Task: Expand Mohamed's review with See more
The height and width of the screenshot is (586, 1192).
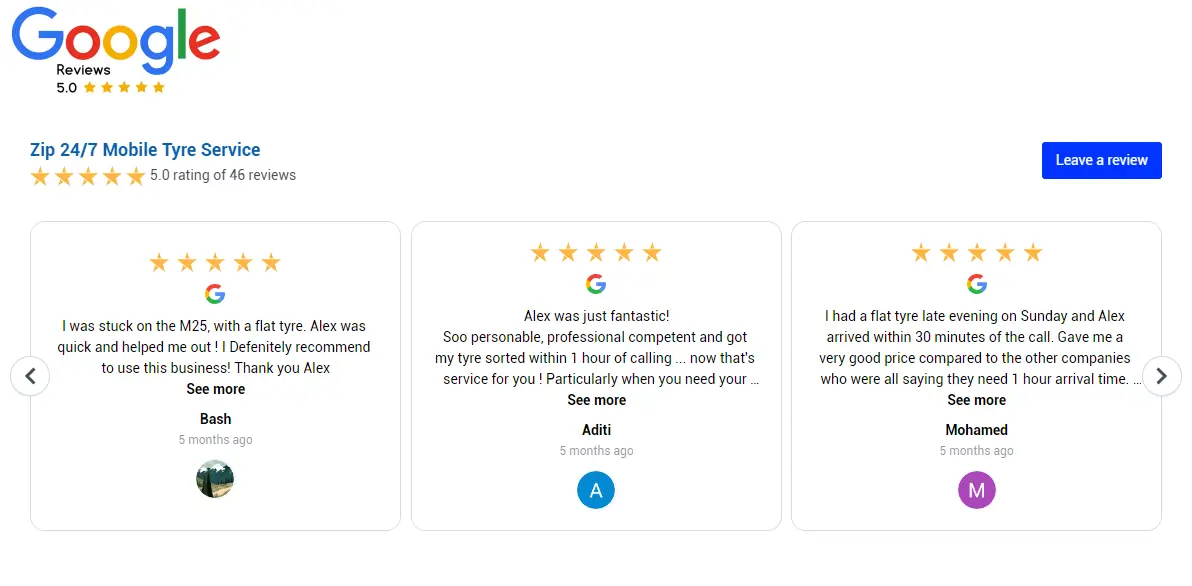Action: 977,400
